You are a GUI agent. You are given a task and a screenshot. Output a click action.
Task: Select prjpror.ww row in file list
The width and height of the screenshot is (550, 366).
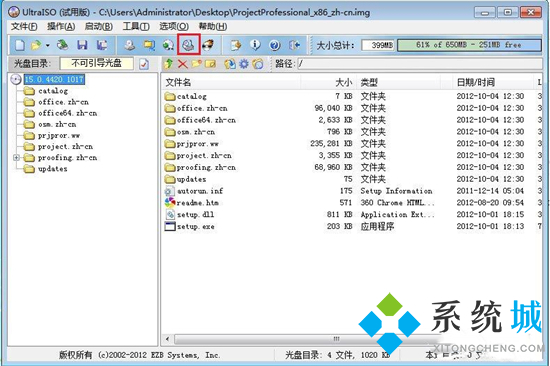point(351,144)
